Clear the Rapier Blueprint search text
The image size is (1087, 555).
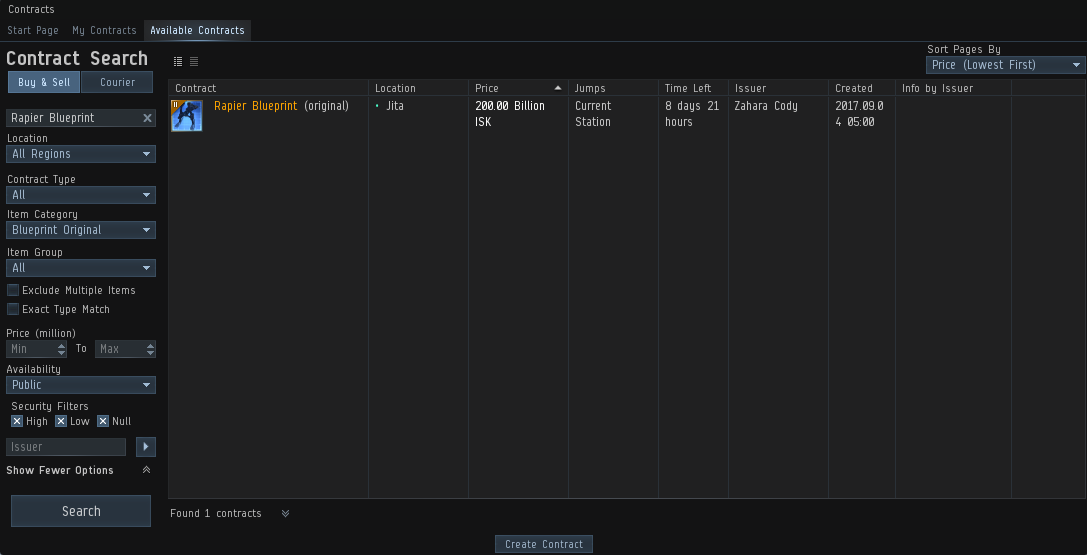(x=147, y=118)
